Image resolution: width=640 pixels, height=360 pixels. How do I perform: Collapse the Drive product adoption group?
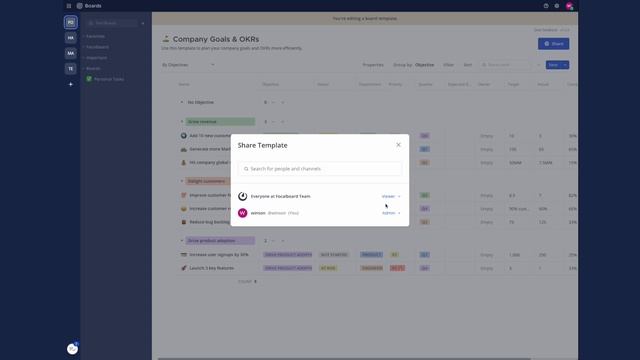point(182,241)
